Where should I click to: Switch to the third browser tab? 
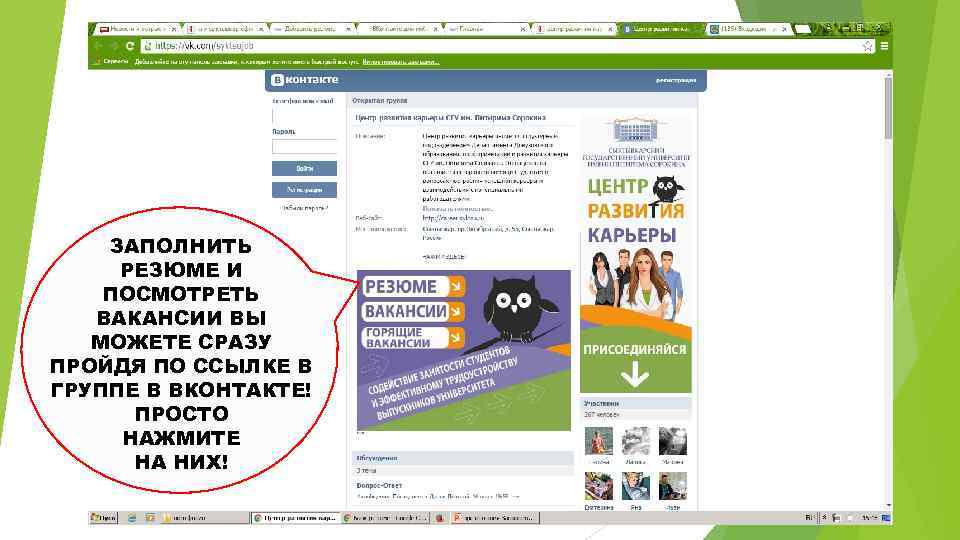[312, 29]
